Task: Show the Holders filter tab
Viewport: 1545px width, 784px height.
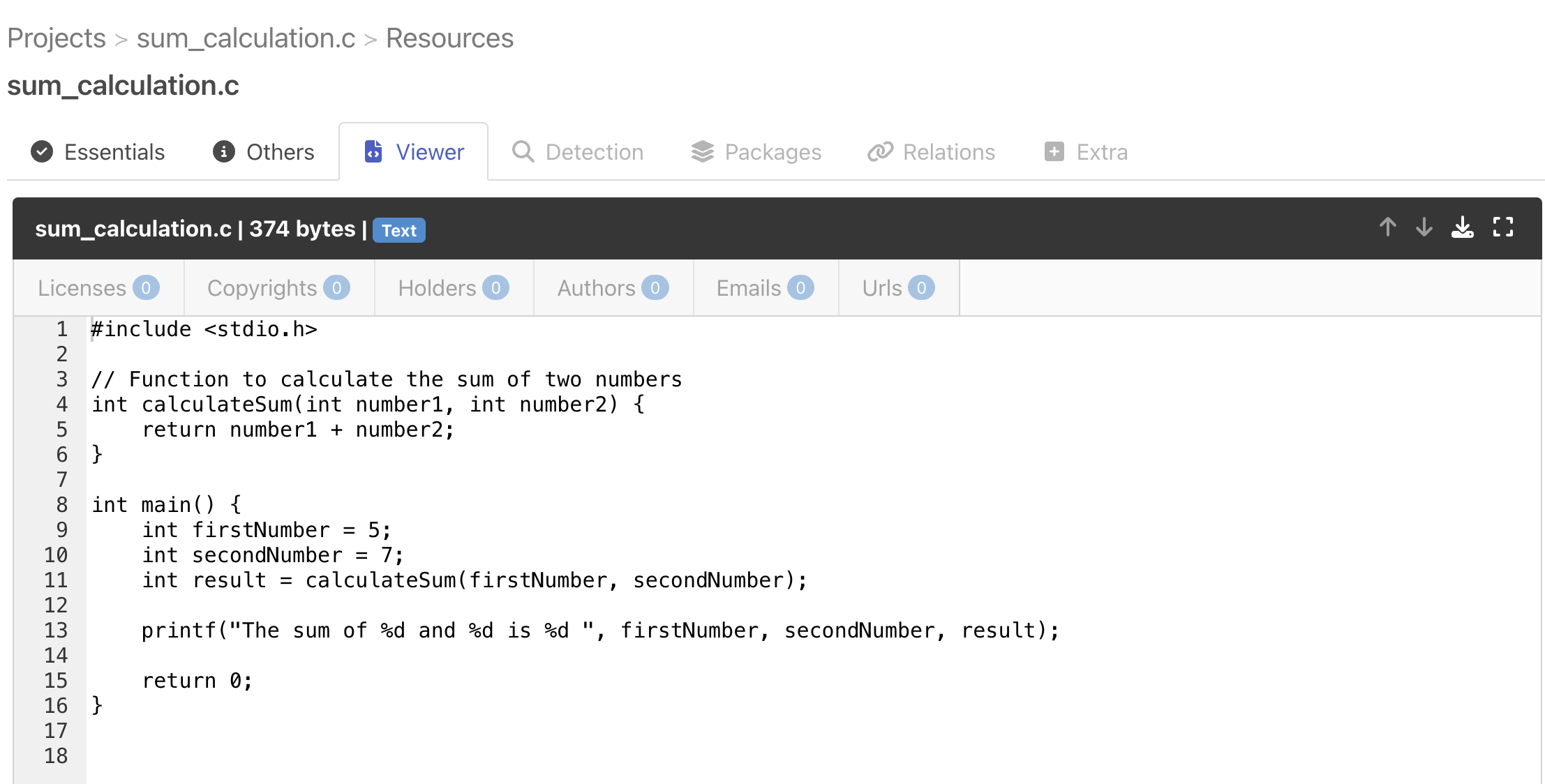Action: click(454, 288)
